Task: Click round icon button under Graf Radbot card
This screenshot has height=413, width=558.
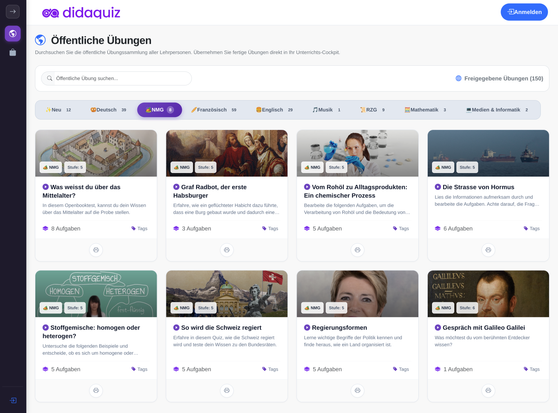Action: (227, 250)
